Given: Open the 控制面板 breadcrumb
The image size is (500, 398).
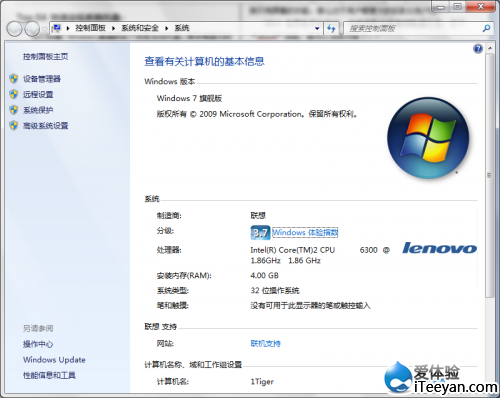Looking at the screenshot, I should pos(90,28).
